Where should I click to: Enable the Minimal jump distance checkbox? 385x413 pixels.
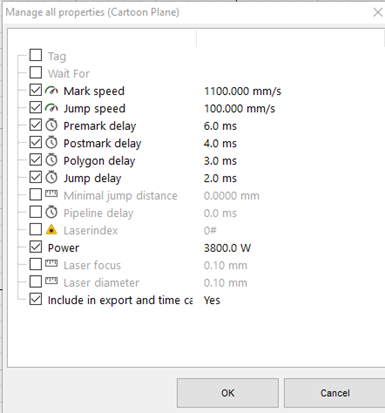pos(36,194)
